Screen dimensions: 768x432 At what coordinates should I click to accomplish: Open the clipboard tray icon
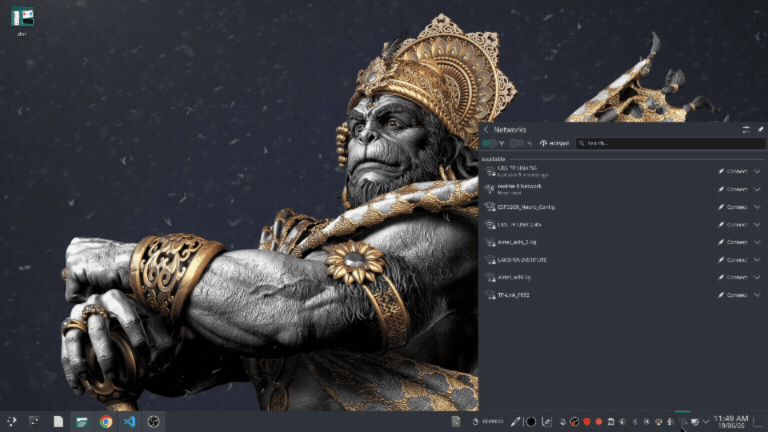pos(611,422)
